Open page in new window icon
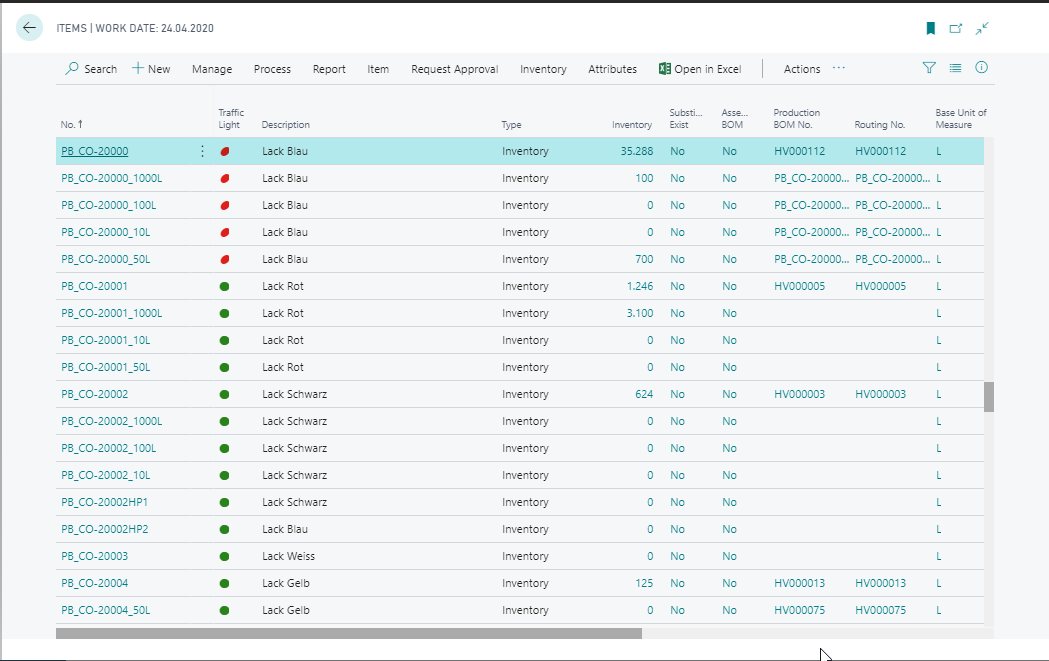Screen dimensions: 1049x661 [956, 28]
